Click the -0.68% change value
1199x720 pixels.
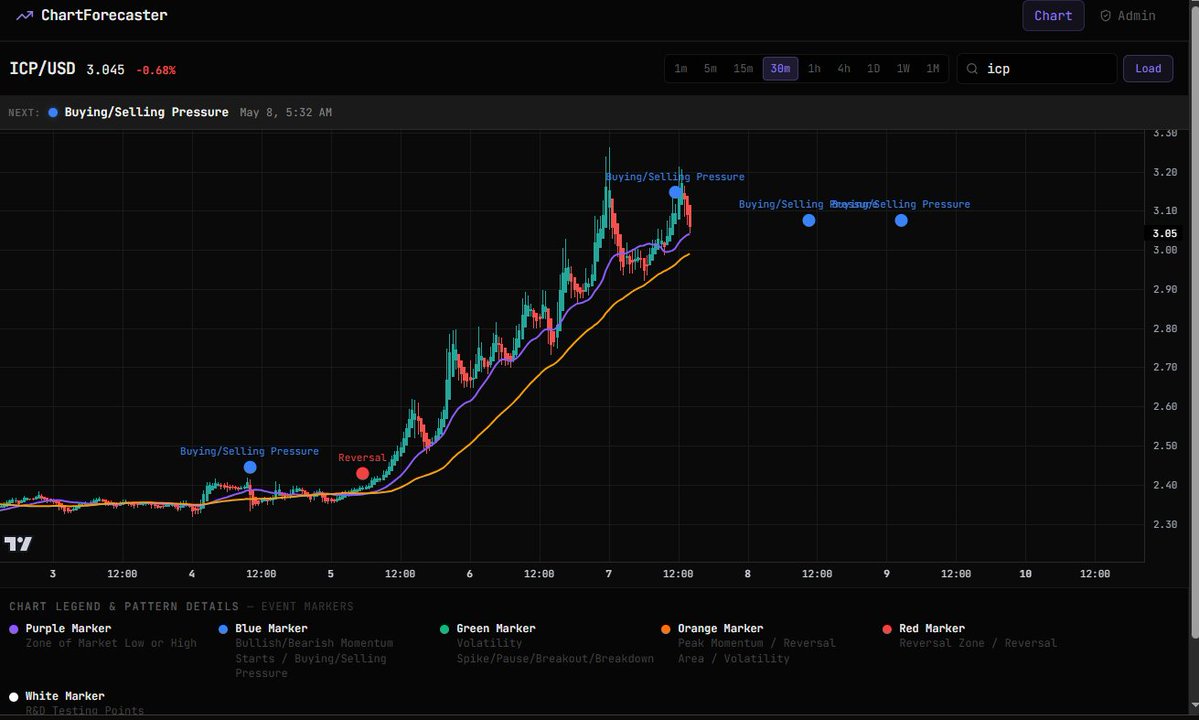click(x=156, y=70)
